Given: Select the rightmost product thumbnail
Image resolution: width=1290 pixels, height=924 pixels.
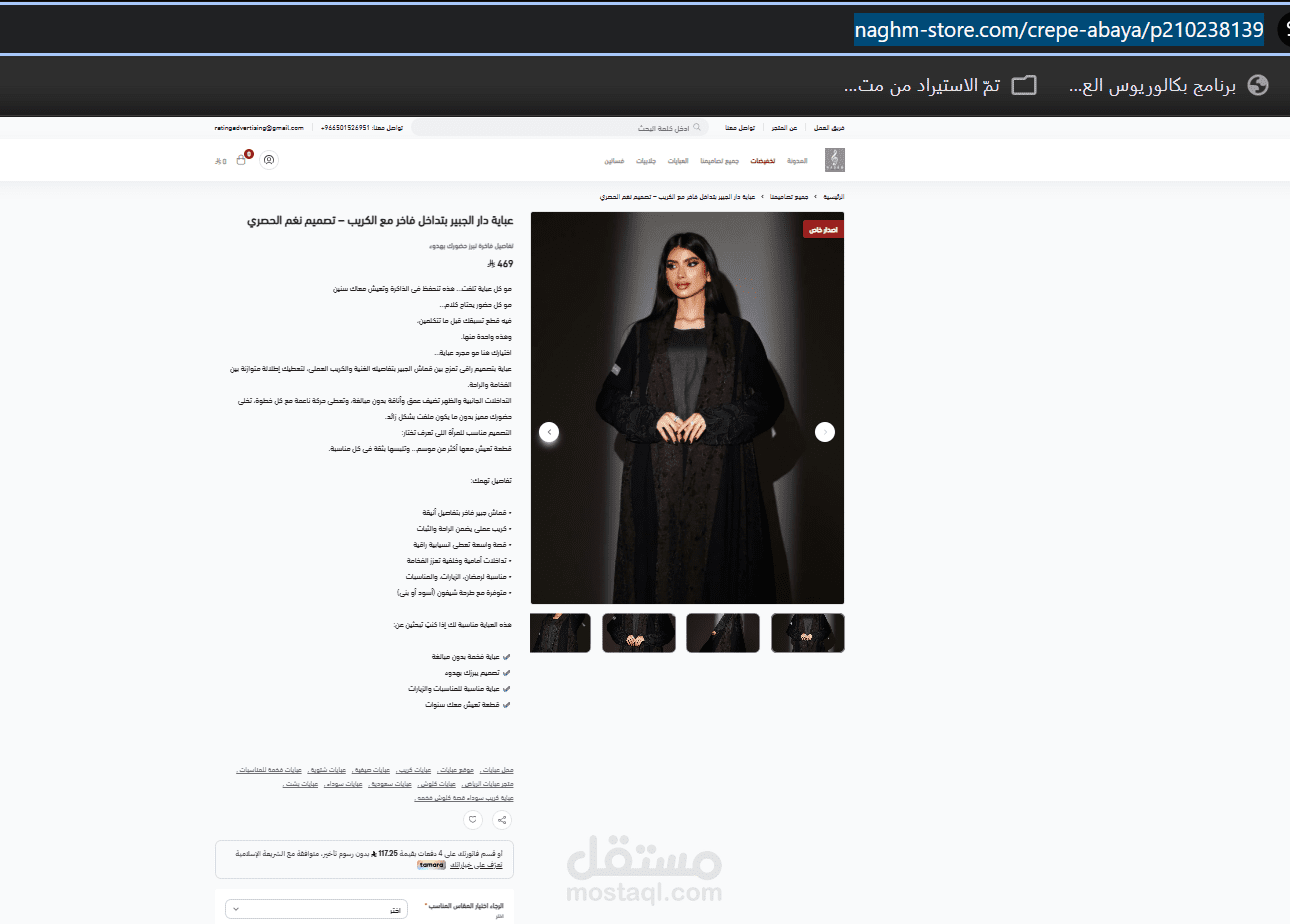Looking at the screenshot, I should click(x=807, y=633).
